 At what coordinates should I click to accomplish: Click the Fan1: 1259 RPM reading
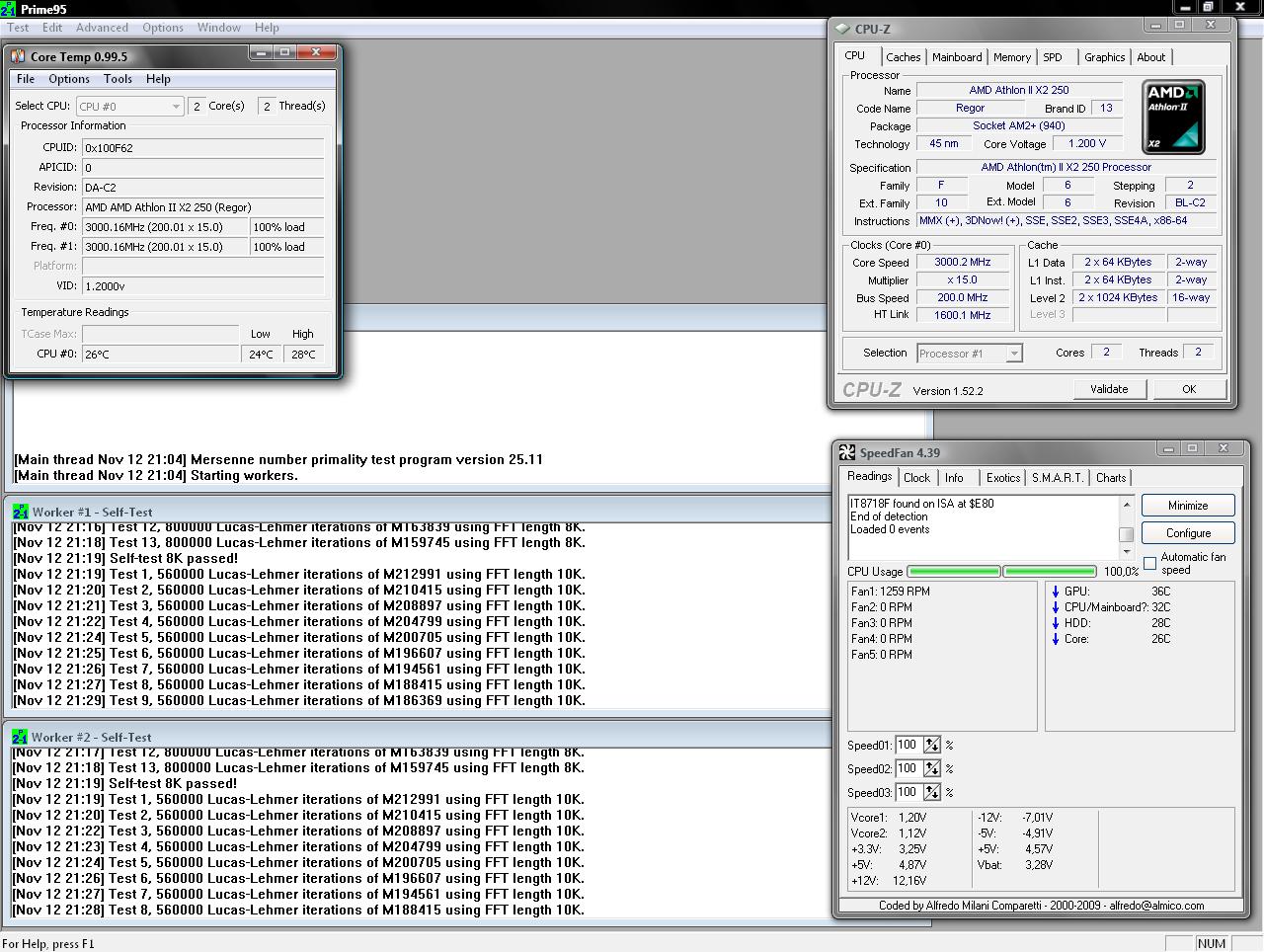point(890,592)
